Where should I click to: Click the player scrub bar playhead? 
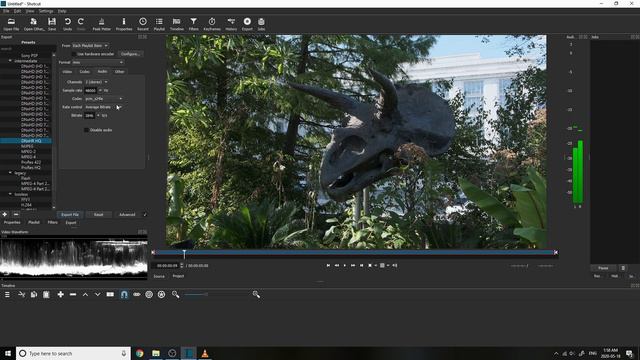[x=184, y=254]
